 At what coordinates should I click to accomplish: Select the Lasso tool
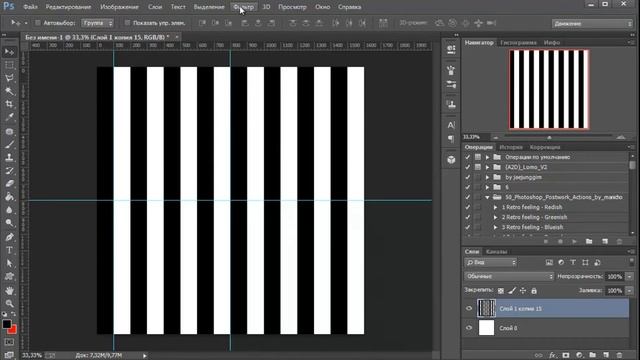[9, 78]
